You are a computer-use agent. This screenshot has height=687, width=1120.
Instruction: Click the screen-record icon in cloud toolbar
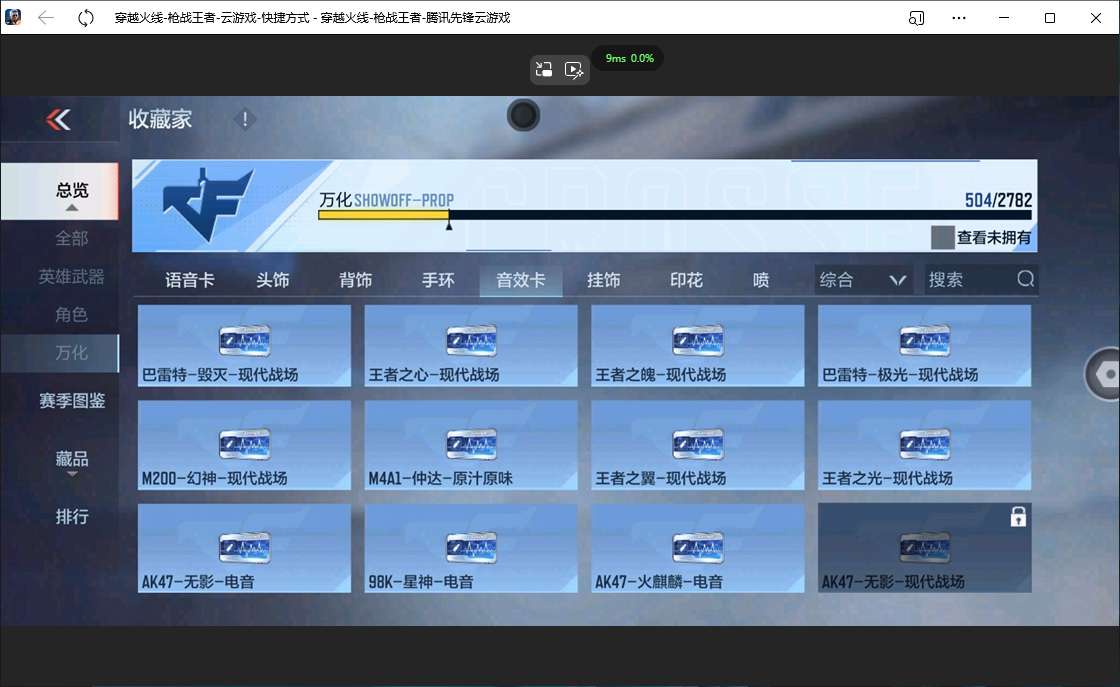[574, 69]
